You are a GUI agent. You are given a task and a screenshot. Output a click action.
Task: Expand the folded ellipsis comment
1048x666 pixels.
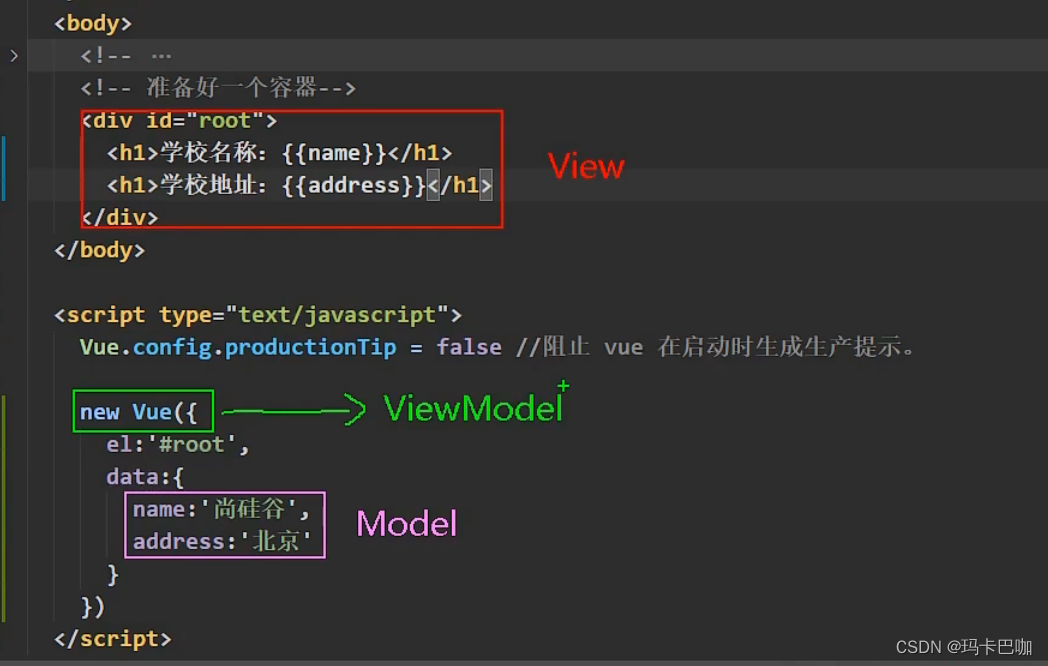(x=161, y=56)
